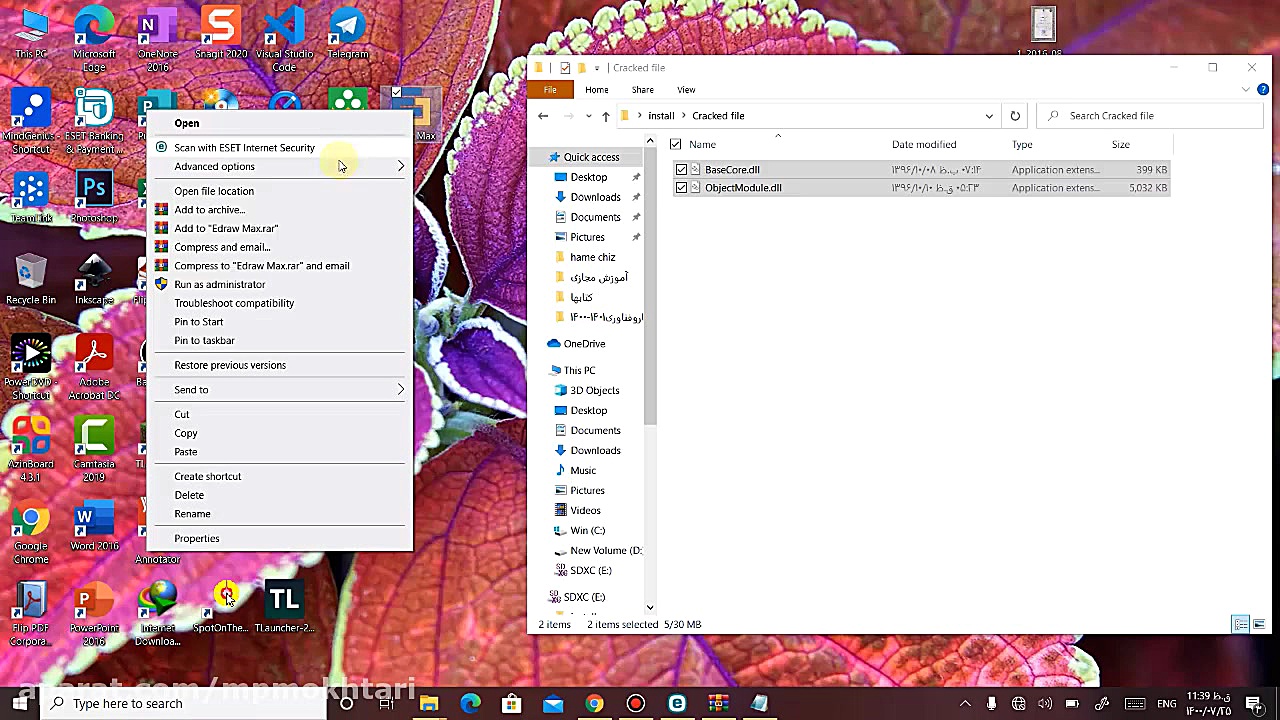Refresh the Cracked file folder view

[1015, 116]
